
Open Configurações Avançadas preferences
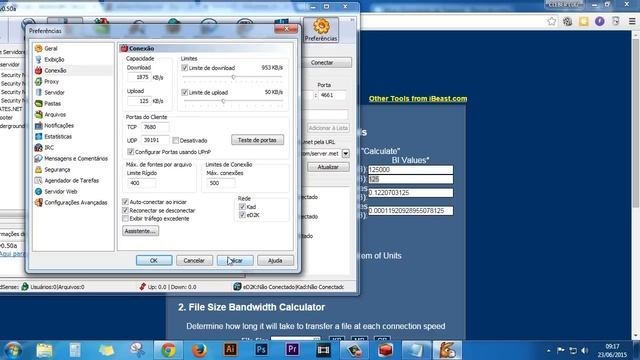pyautogui.click(x=76, y=203)
